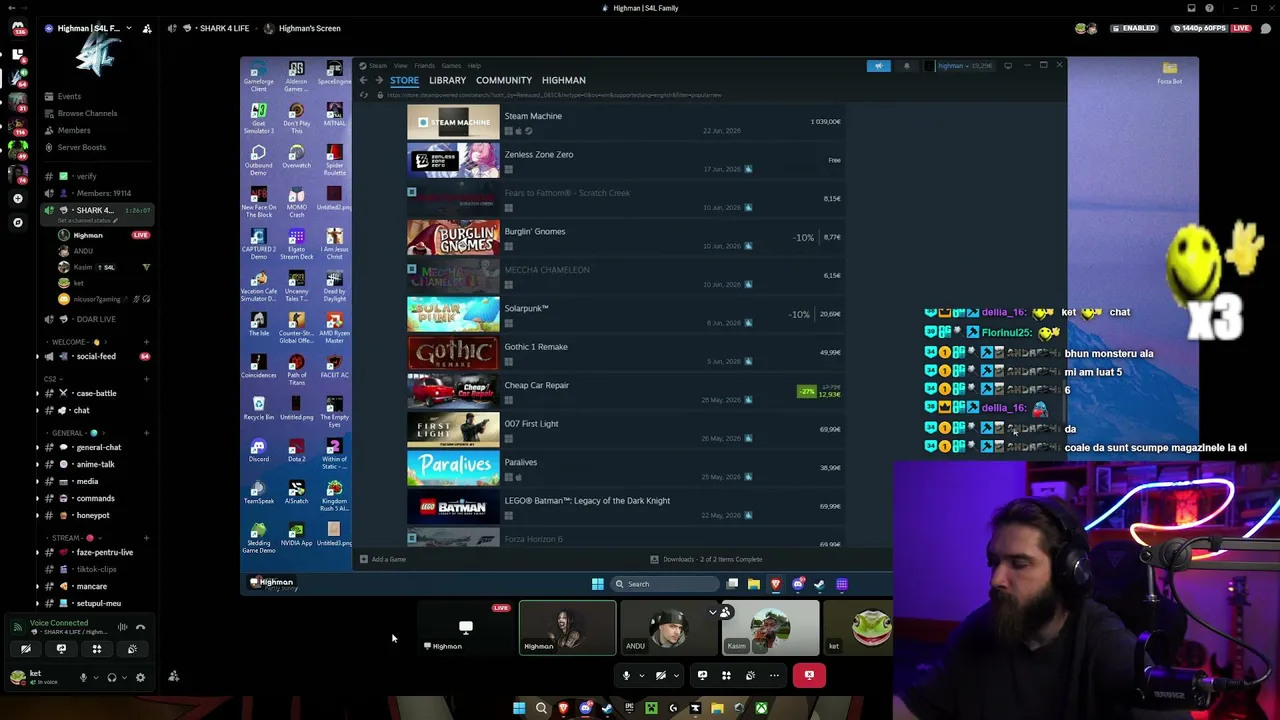Screen dimensions: 1280x720
Task: Click the Search box on shared taskbar
Action: pos(665,584)
